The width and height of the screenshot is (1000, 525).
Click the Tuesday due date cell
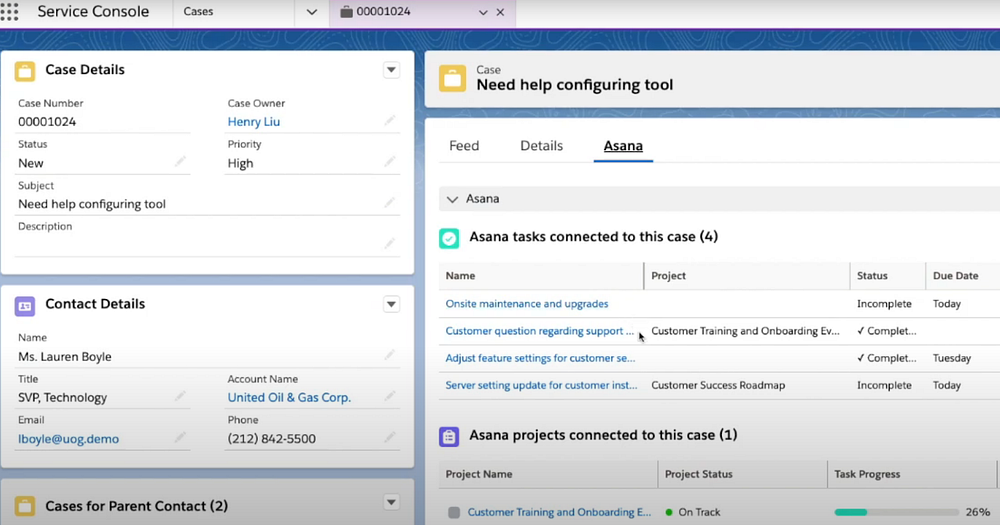click(x=952, y=358)
